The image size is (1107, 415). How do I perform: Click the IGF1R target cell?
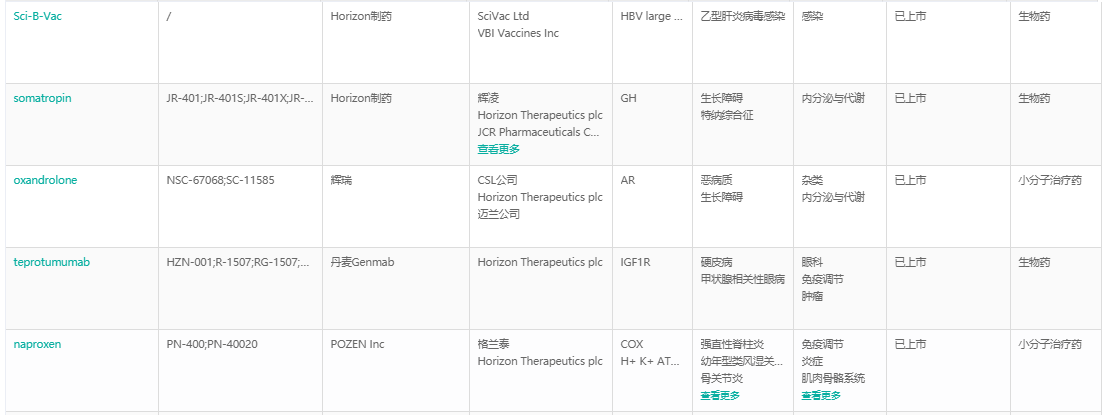point(635,262)
